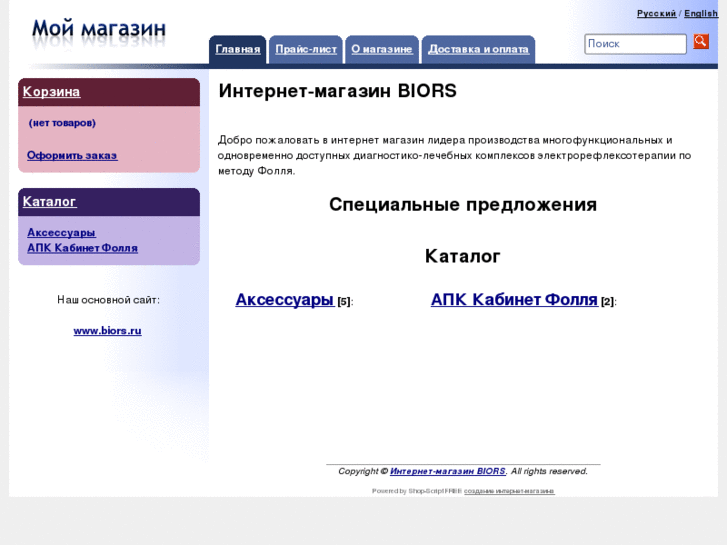The height and width of the screenshot is (545, 727).
Task: Click the Интернет-магазин BIORS heading
Action: click(338, 91)
